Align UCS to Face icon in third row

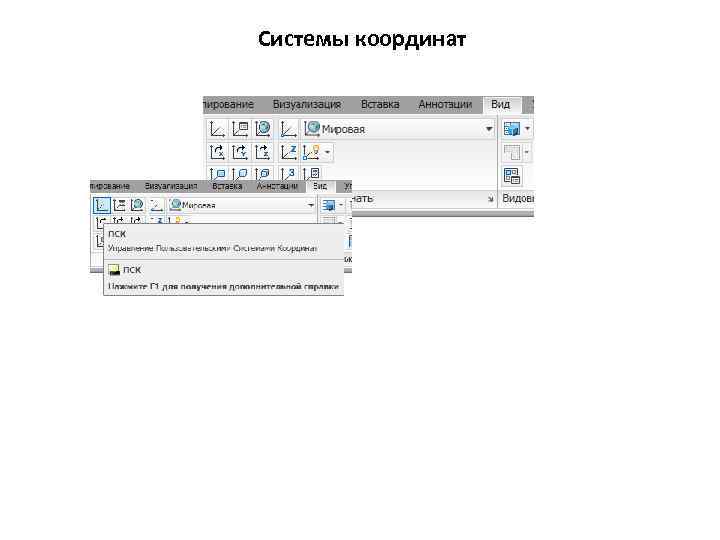263,173
